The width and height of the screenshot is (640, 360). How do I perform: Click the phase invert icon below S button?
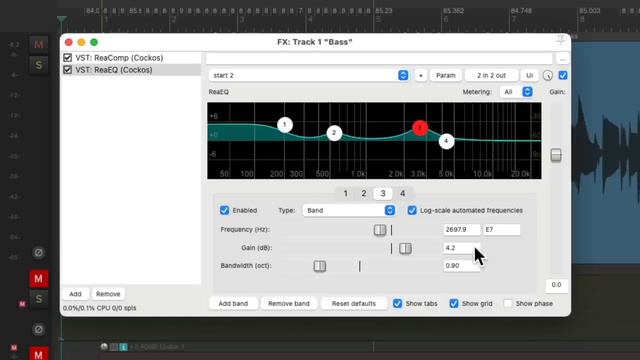coord(39,329)
